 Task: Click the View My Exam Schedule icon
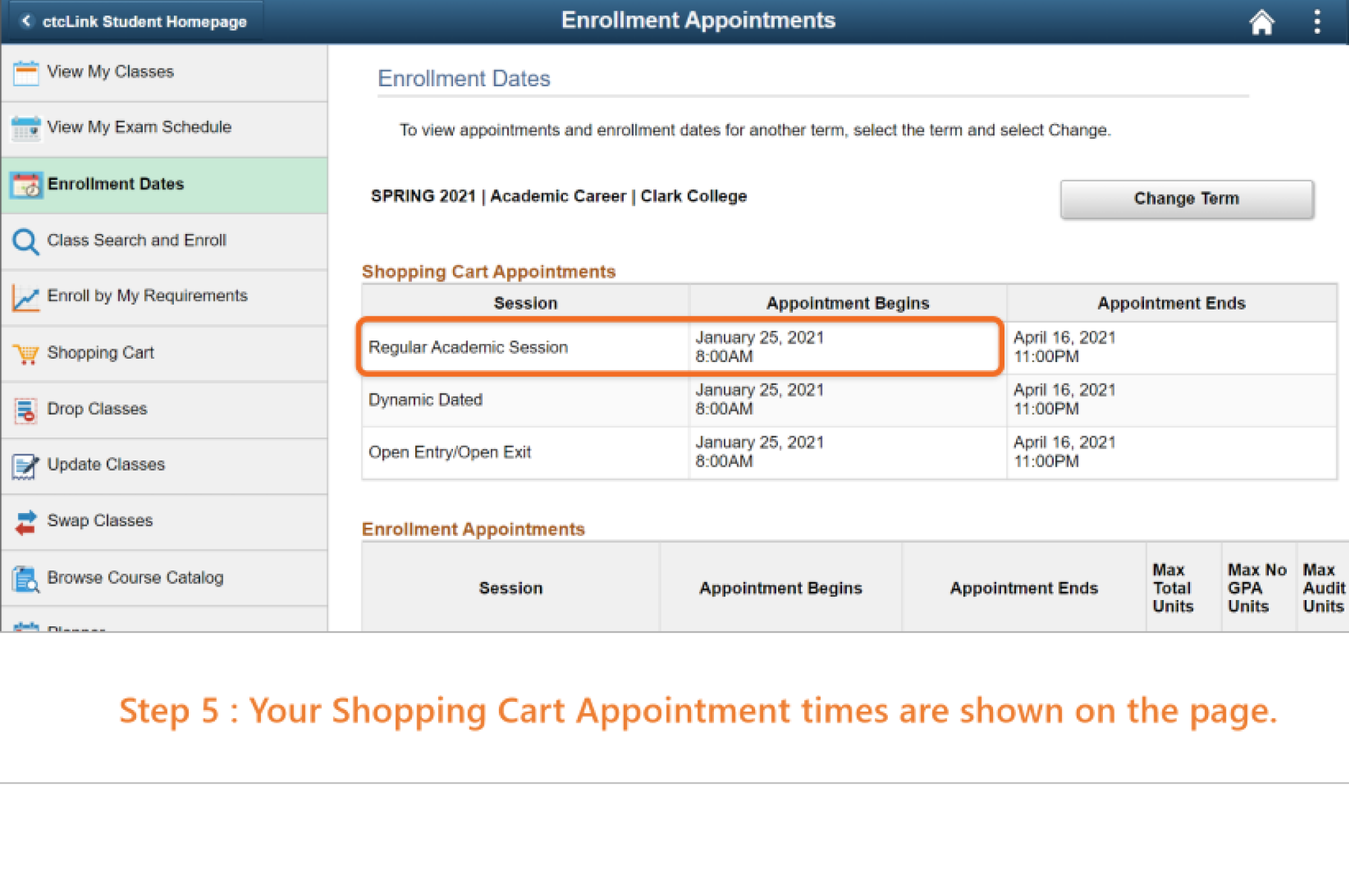click(26, 128)
